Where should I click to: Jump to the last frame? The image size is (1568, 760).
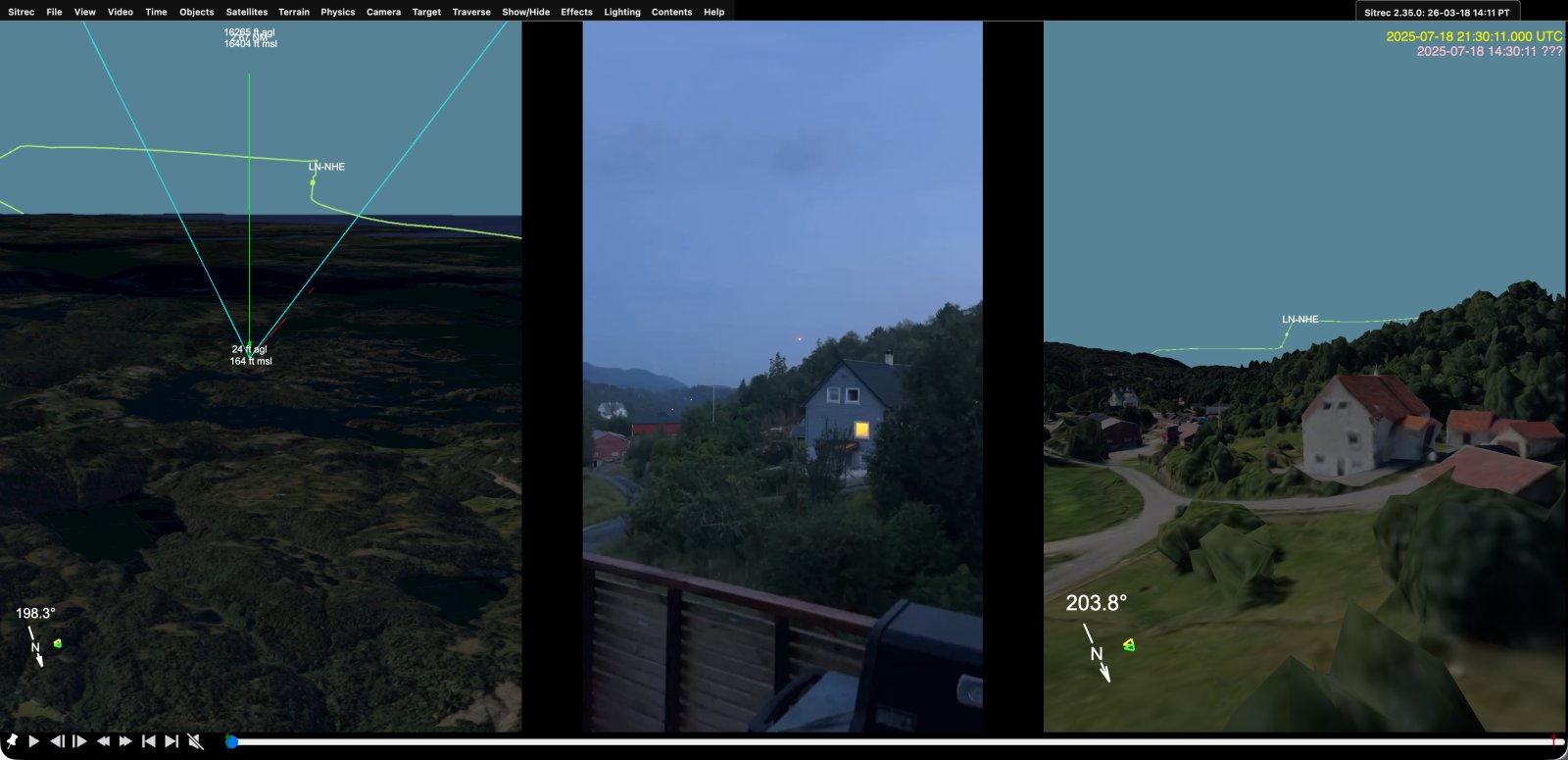[x=171, y=741]
